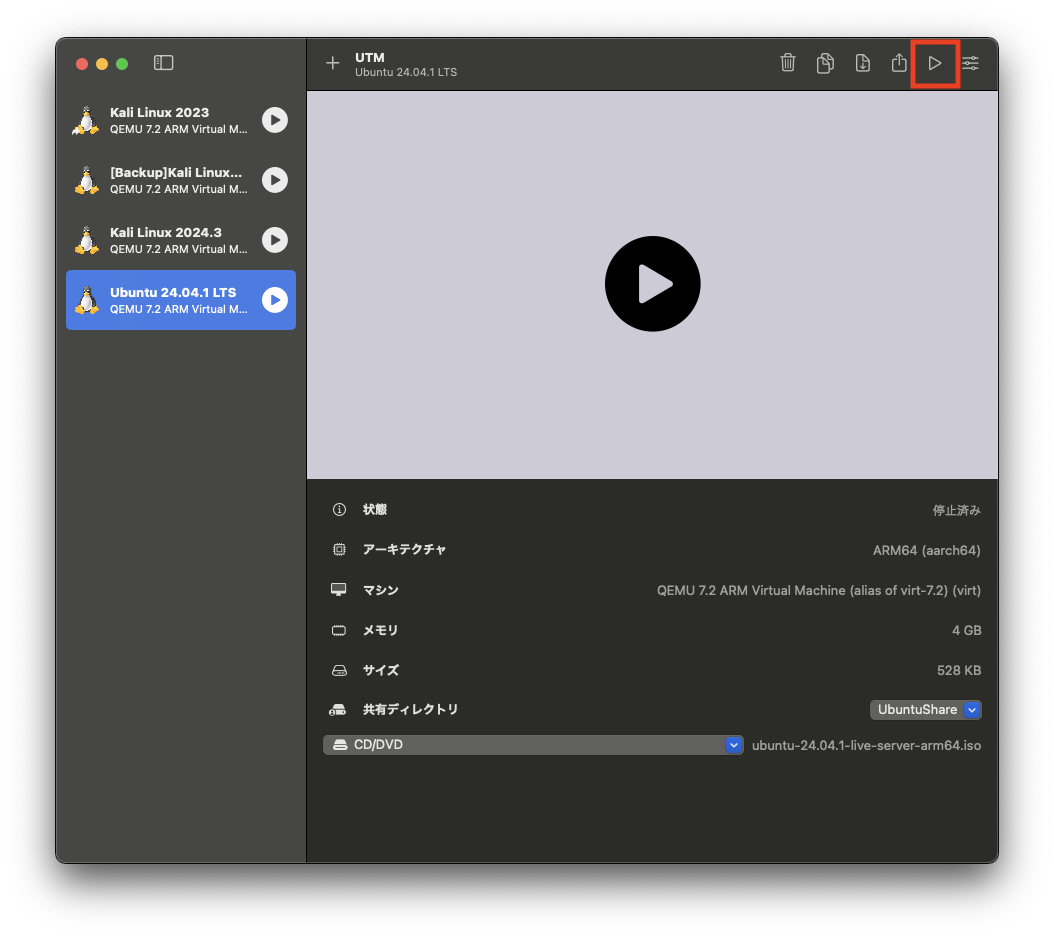
Task: Click the マシン monitor icon
Action: click(x=339, y=589)
